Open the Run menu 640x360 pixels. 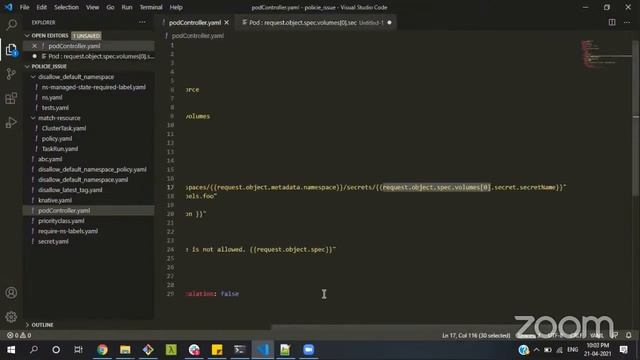tap(127, 7)
